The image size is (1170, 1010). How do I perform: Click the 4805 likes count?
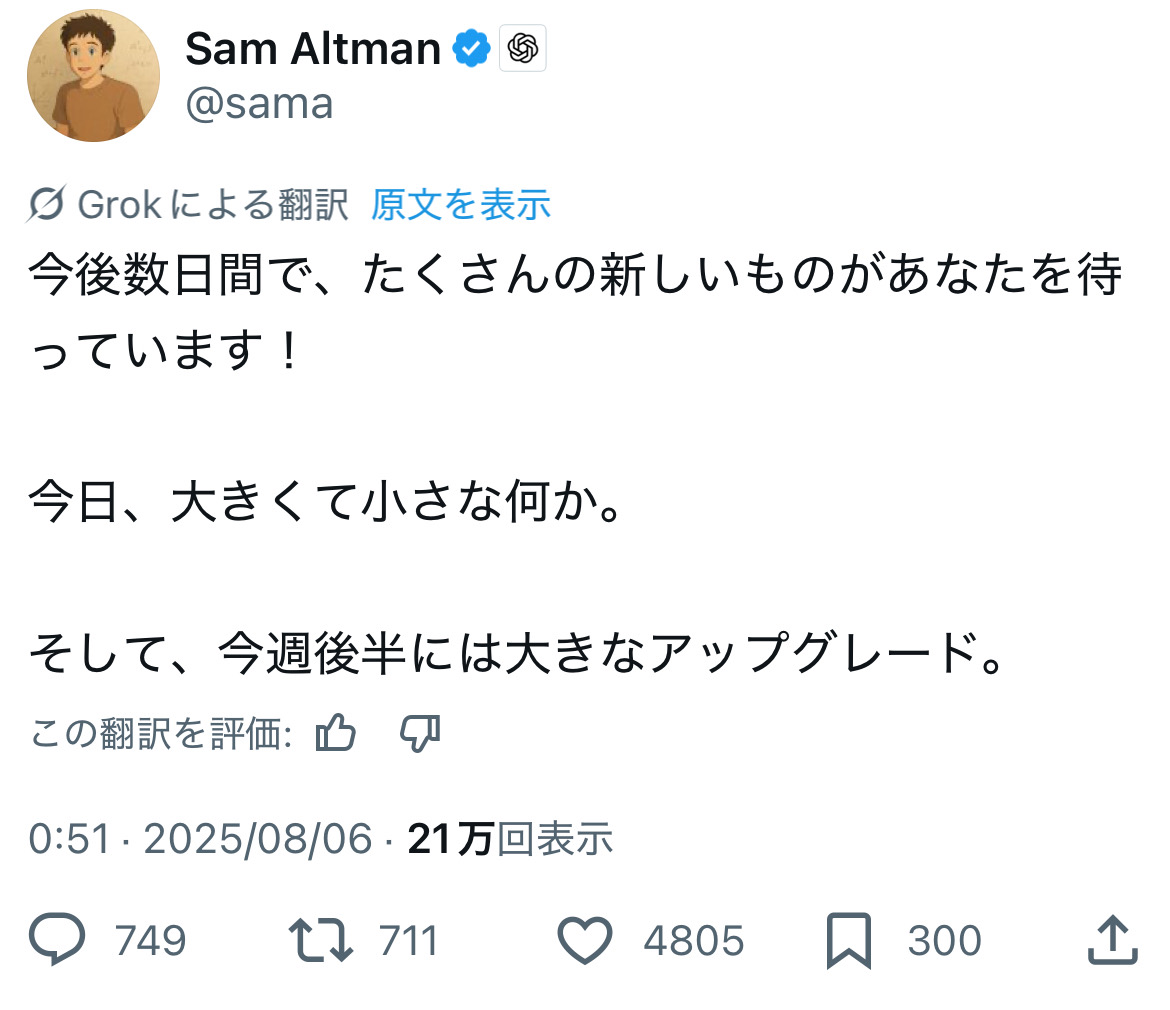pyautogui.click(x=693, y=941)
